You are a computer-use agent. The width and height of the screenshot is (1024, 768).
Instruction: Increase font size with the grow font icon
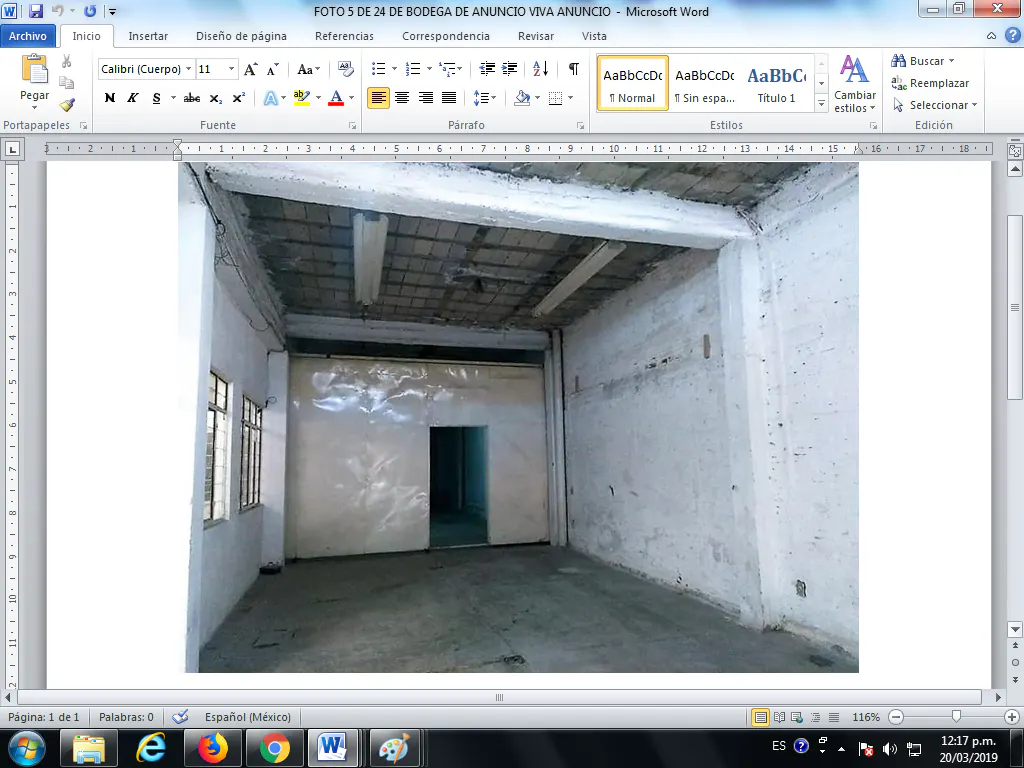[251, 69]
